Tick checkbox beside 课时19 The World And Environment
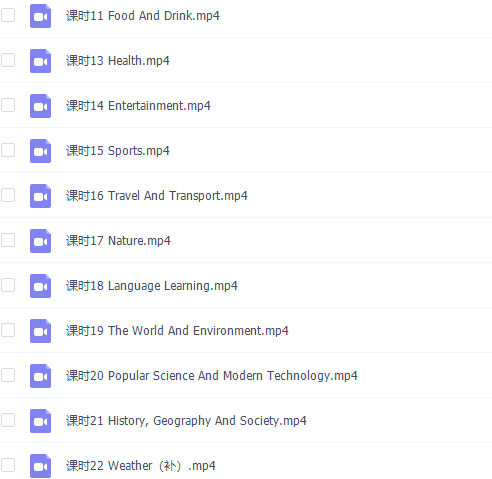Viewport: 492px width, 479px height. [x=8, y=330]
